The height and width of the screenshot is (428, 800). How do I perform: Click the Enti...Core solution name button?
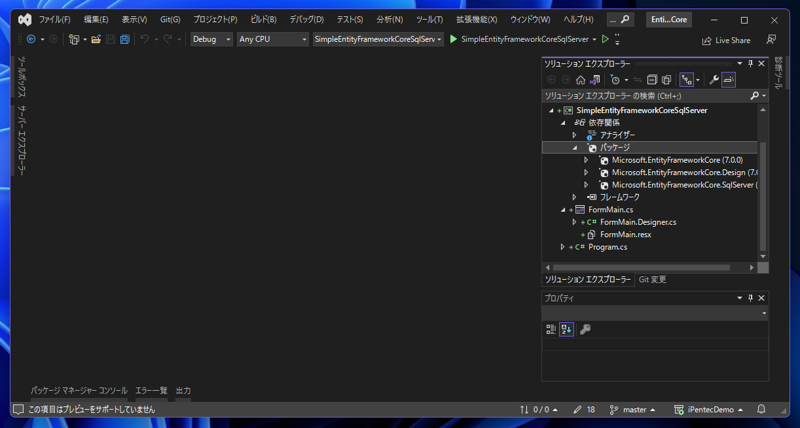669,20
